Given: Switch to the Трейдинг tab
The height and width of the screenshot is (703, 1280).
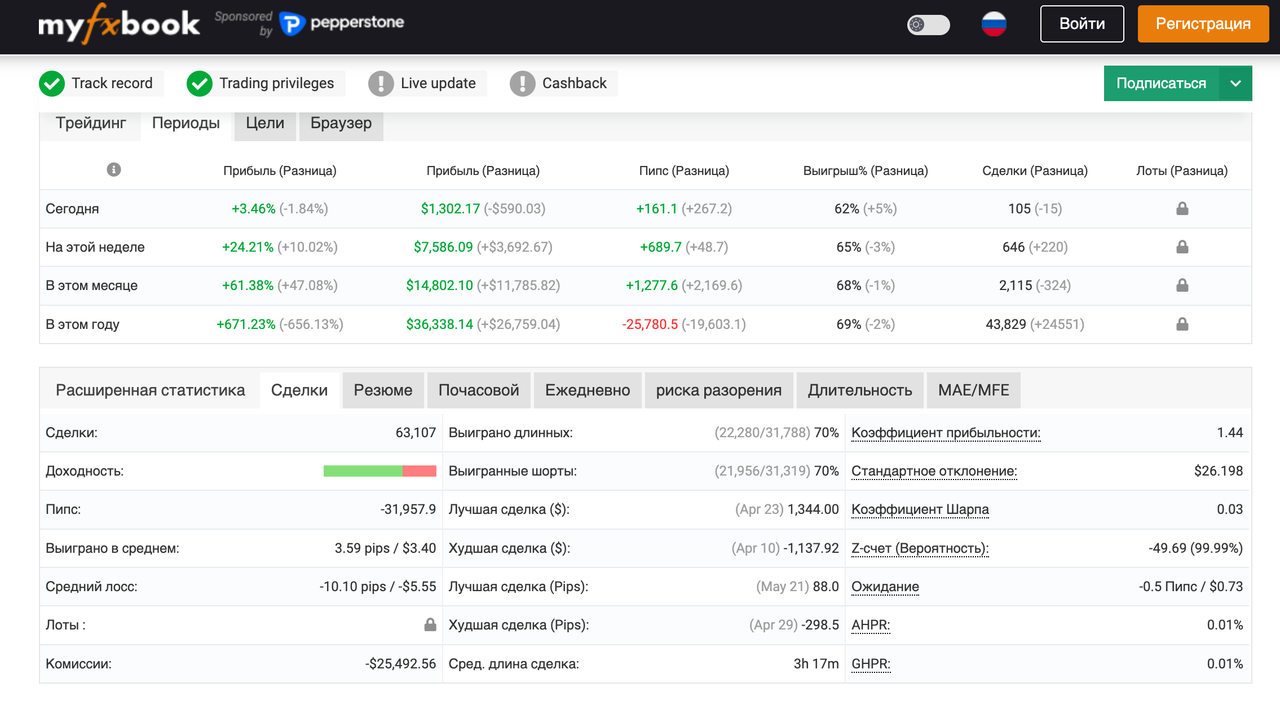Looking at the screenshot, I should point(91,123).
